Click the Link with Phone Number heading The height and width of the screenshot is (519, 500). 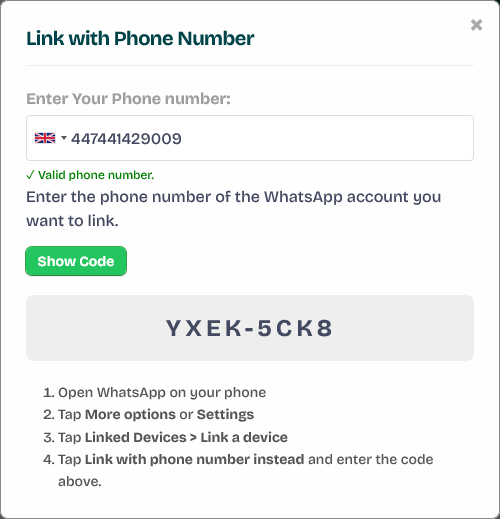(140, 38)
